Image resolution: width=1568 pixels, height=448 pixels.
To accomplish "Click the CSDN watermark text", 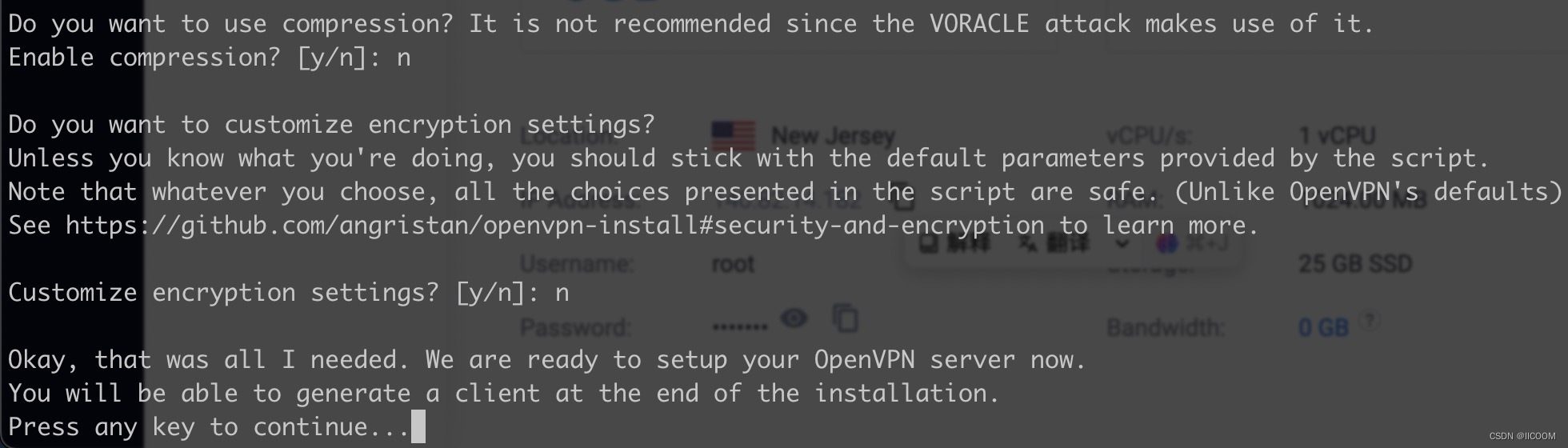I will 1522,436.
